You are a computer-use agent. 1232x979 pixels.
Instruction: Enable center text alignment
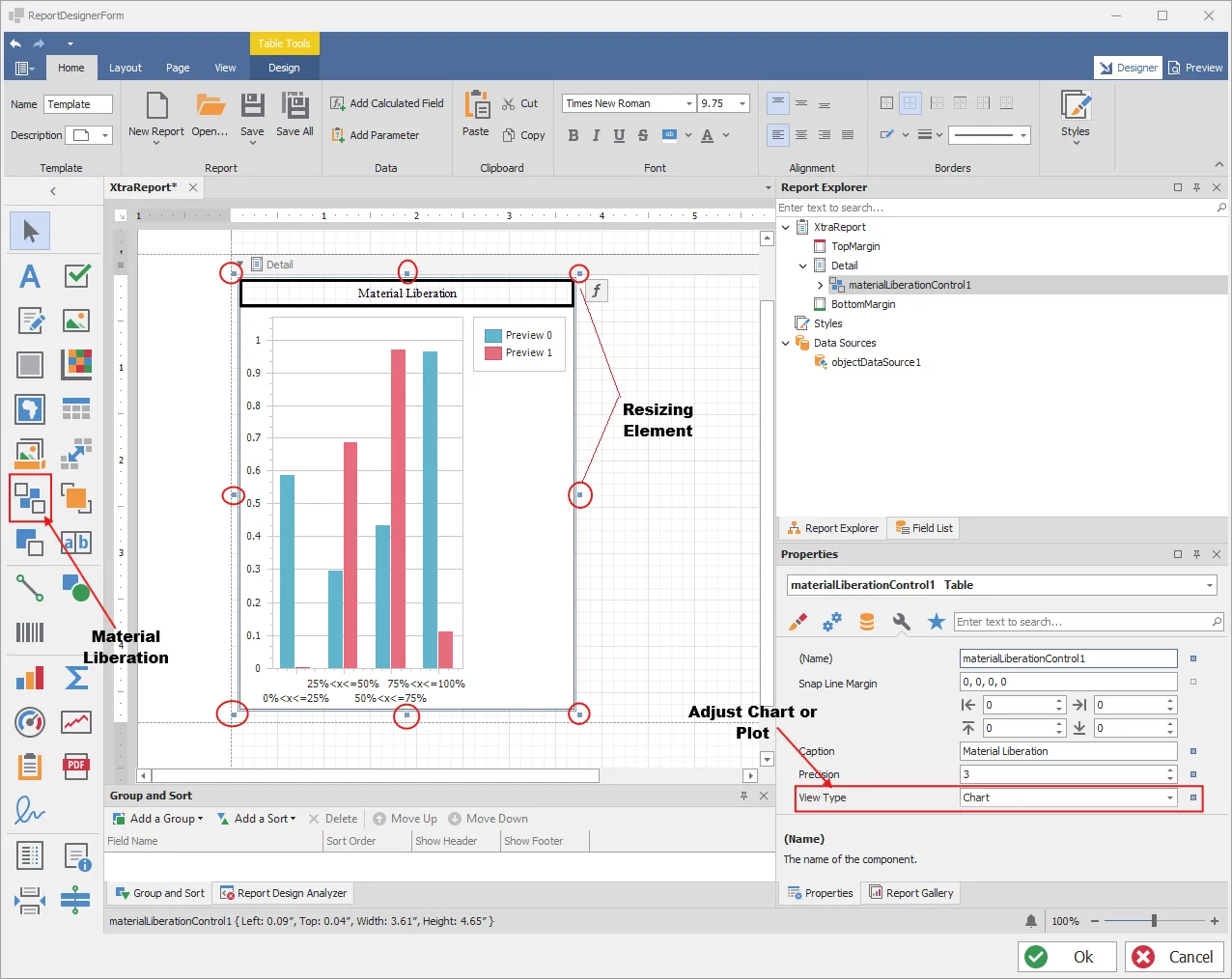coord(801,135)
